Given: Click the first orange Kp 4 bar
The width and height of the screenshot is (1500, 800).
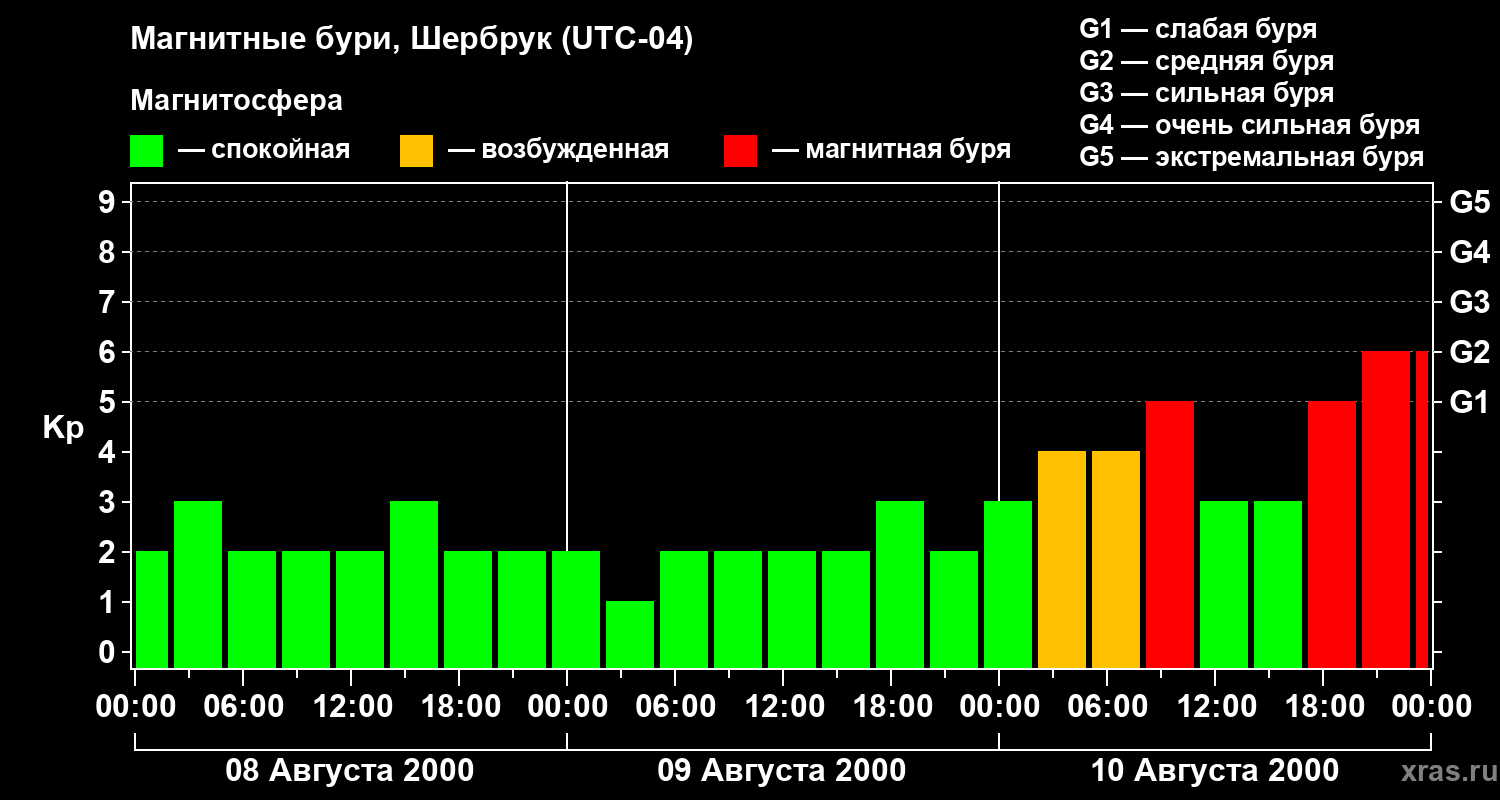Looking at the screenshot, I should tap(1062, 559).
